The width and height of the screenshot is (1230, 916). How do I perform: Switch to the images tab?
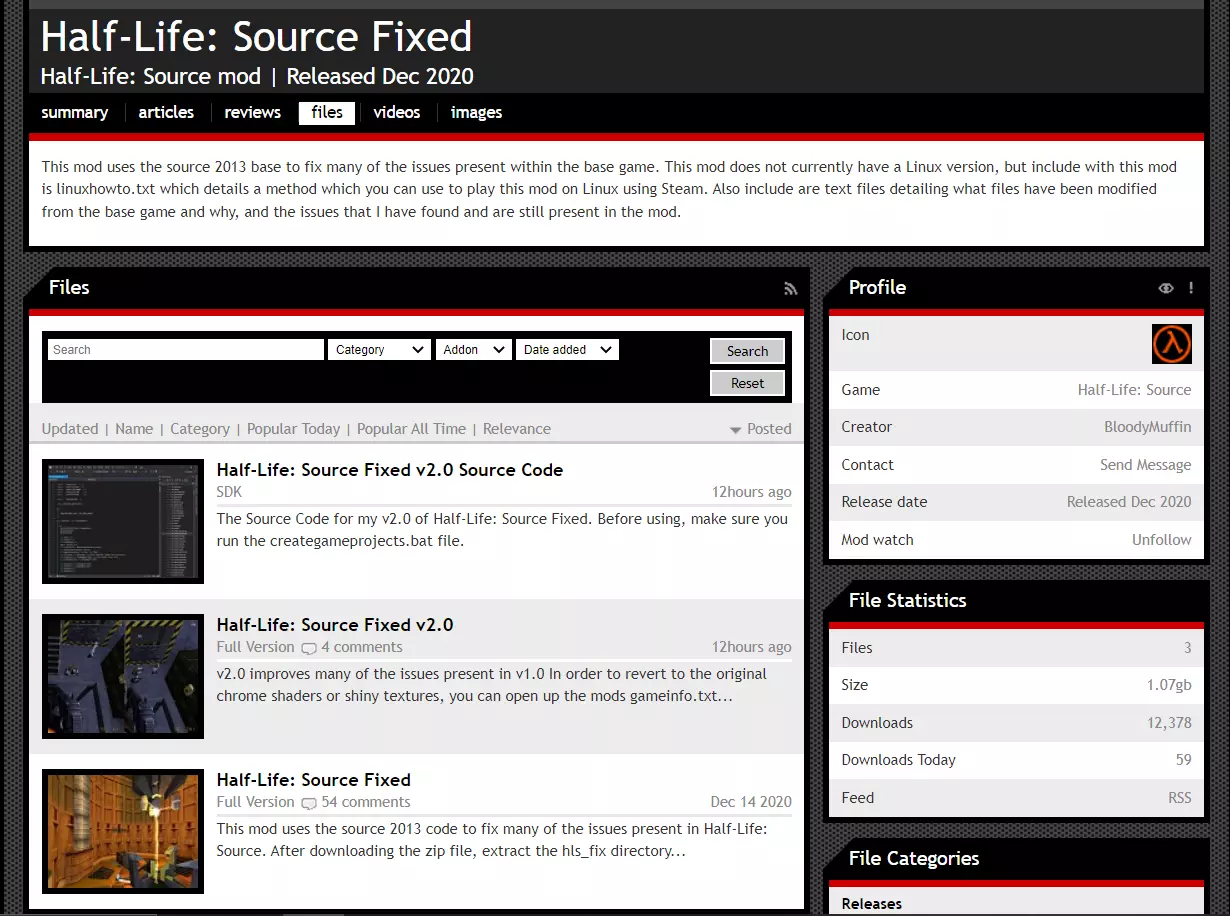coord(476,112)
